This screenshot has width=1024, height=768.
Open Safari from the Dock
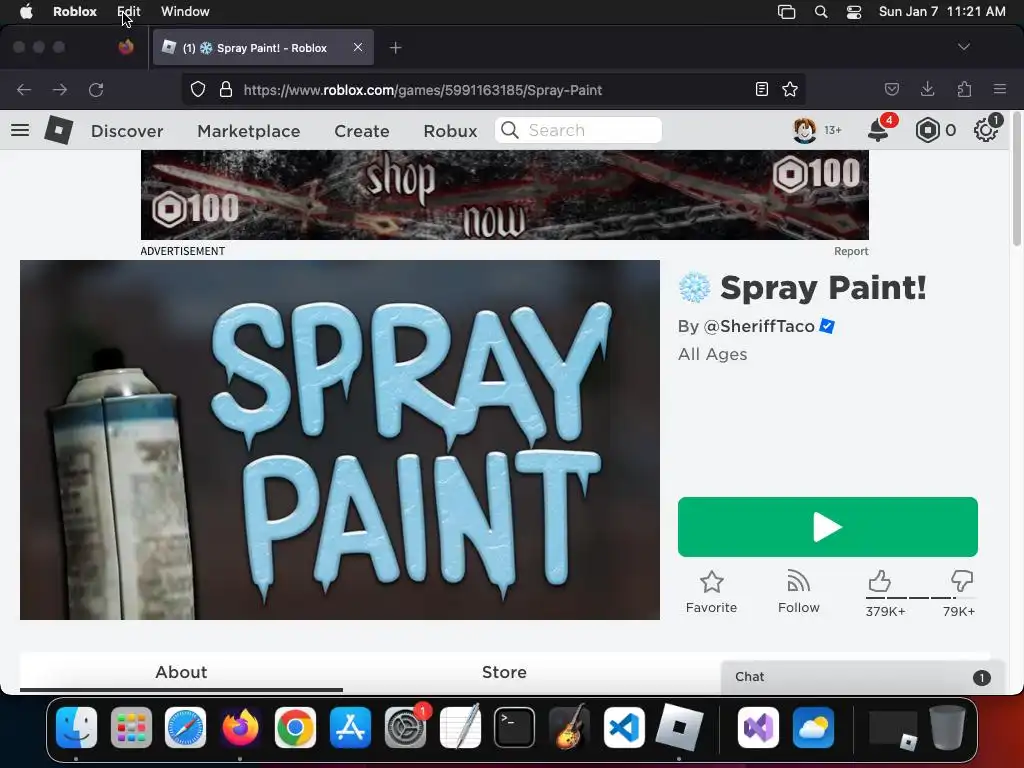point(185,727)
